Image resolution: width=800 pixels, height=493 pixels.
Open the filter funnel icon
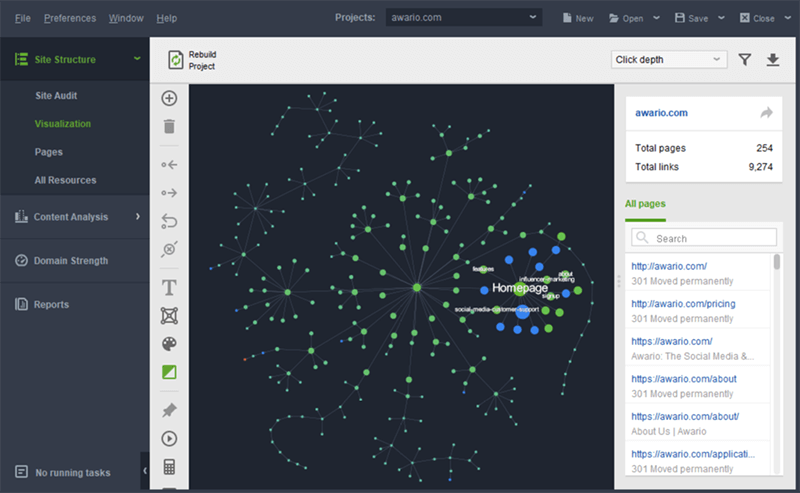tap(745, 60)
